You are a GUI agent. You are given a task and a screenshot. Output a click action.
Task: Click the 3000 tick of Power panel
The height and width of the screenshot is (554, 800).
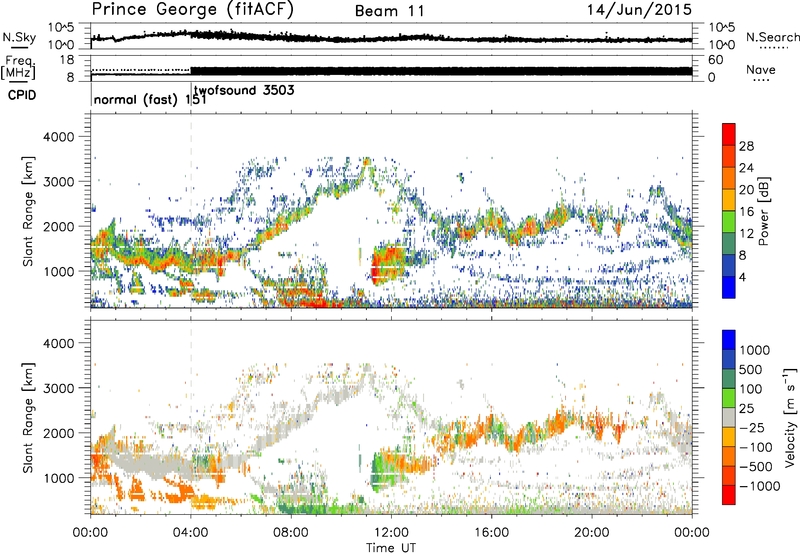pyautogui.click(x=58, y=182)
